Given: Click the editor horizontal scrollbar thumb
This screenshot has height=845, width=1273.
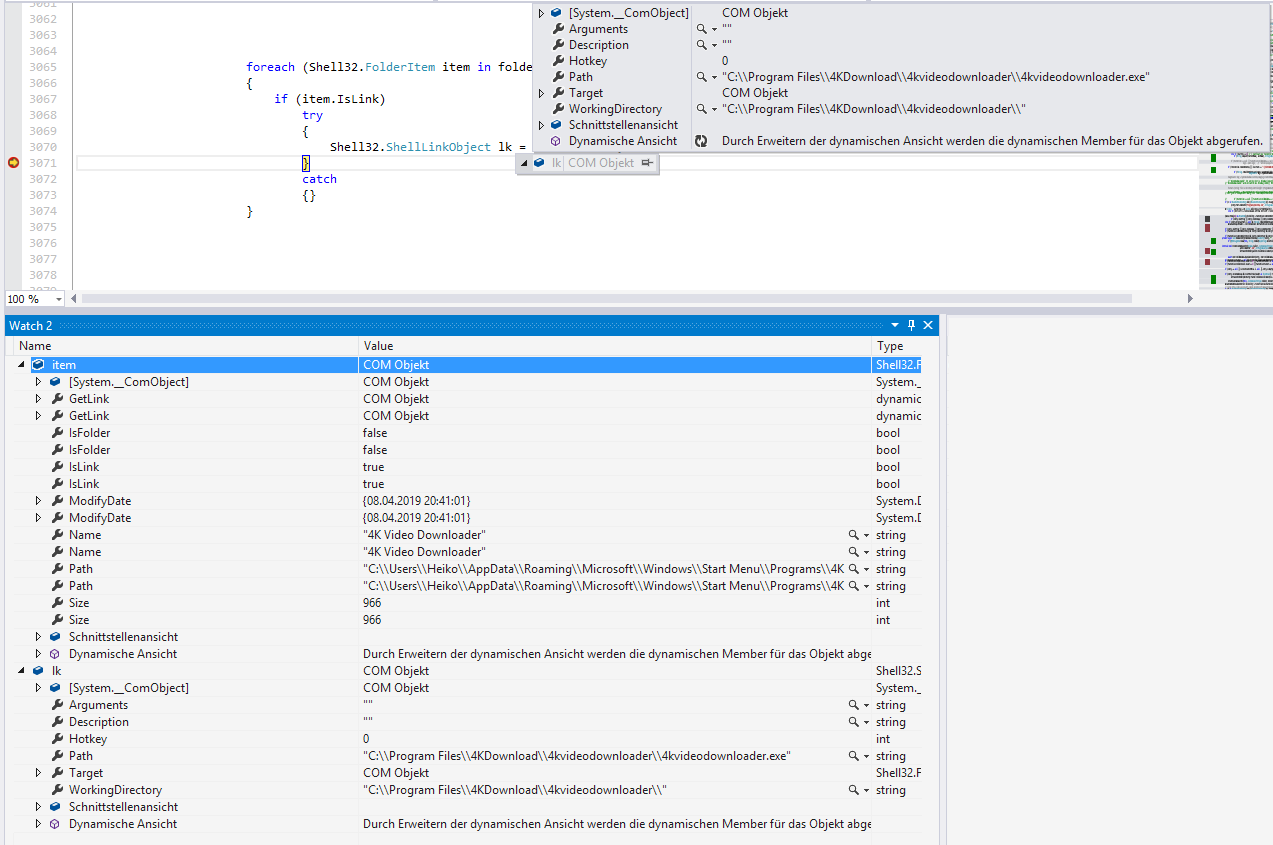Looking at the screenshot, I should (606, 299).
